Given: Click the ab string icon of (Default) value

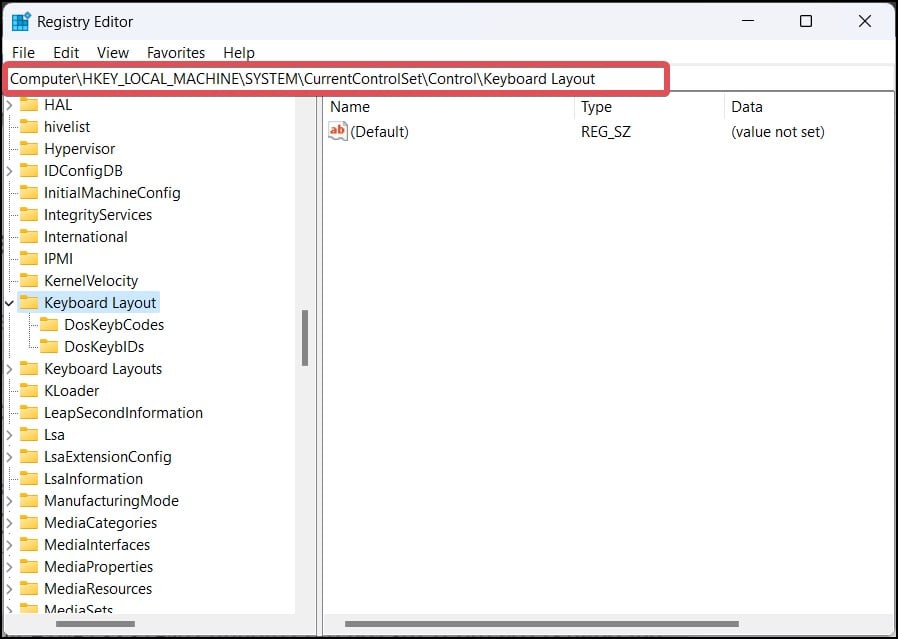Looking at the screenshot, I should point(338,131).
